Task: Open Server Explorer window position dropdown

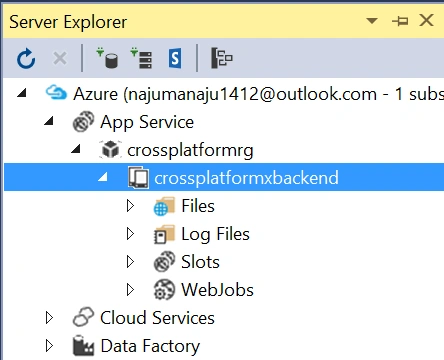Action: pos(372,21)
